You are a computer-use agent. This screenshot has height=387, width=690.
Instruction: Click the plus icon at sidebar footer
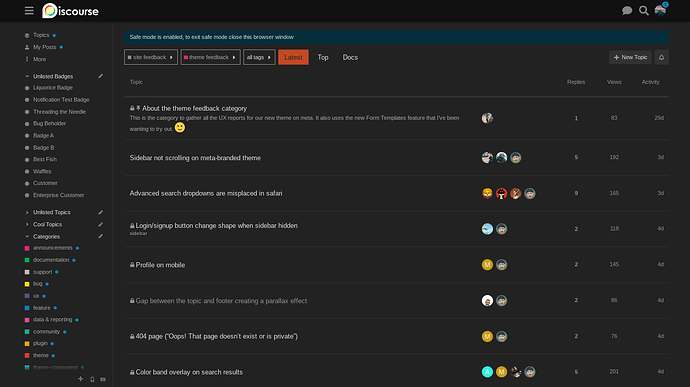pos(81,379)
